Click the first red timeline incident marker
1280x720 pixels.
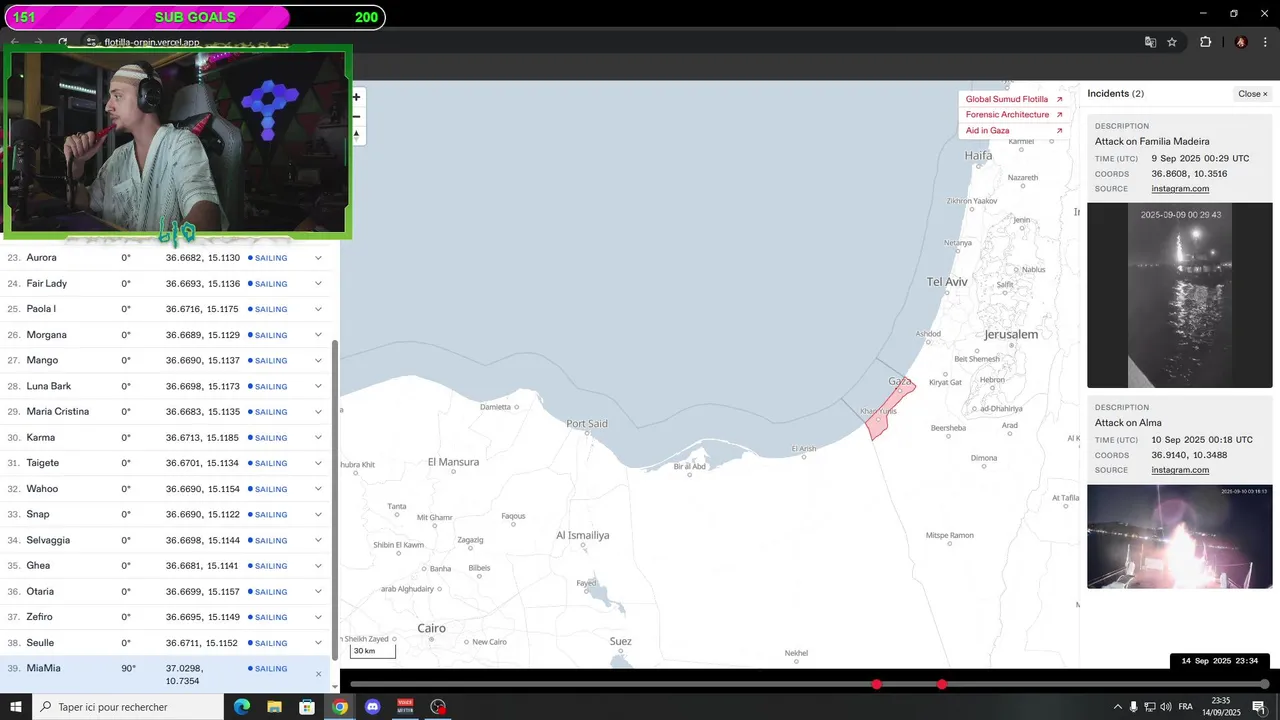click(877, 684)
